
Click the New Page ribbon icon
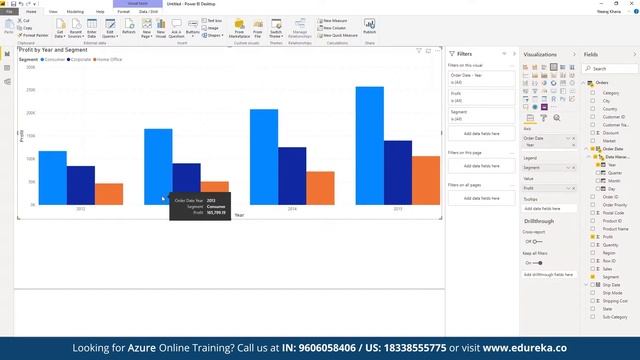(147, 28)
